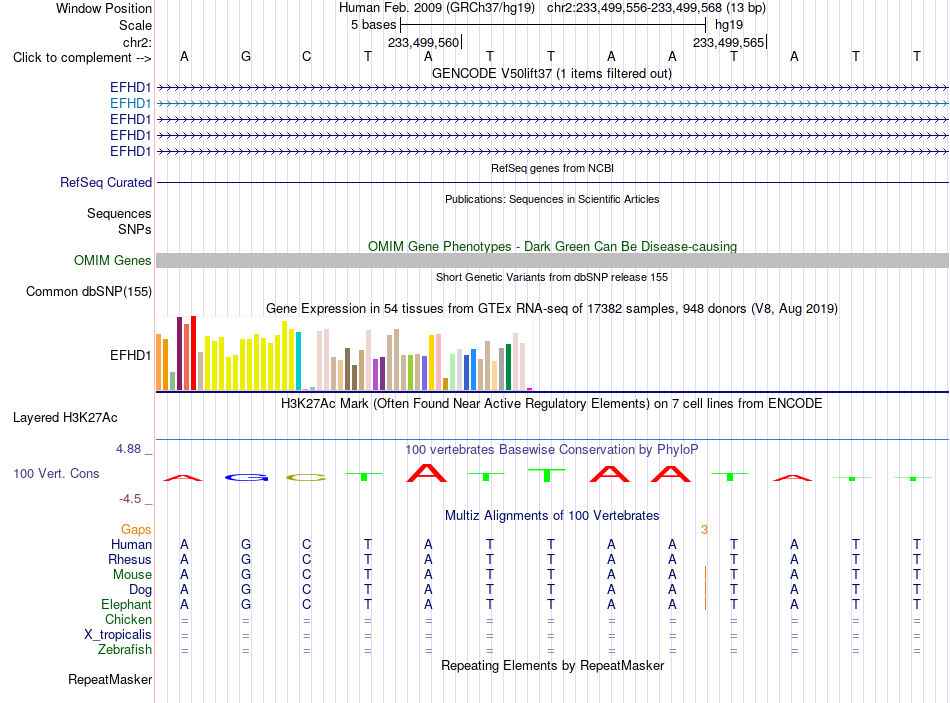Click the C base in the Elephant alignment row
This screenshot has height=703, width=950.
click(x=307, y=604)
